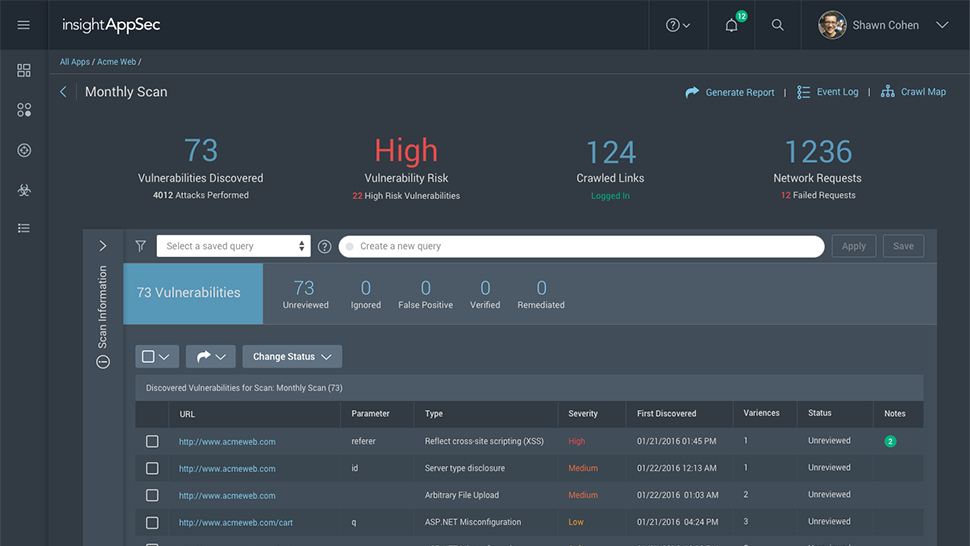Click the search magnifier icon
Viewport: 970px width, 546px height.
(777, 26)
